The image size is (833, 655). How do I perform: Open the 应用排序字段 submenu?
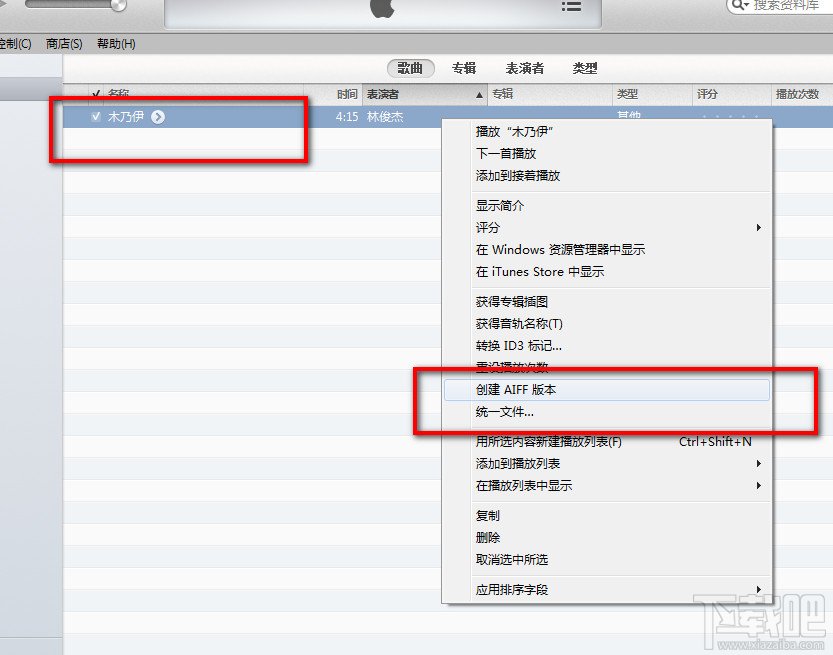click(759, 590)
